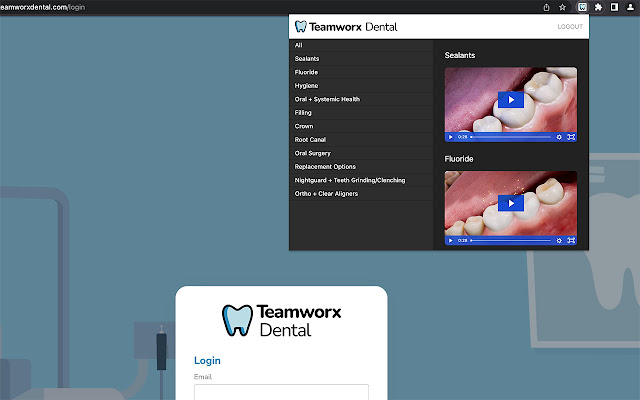Click the small play control under the Sealants video
The width and height of the screenshot is (640, 400).
coord(451,137)
